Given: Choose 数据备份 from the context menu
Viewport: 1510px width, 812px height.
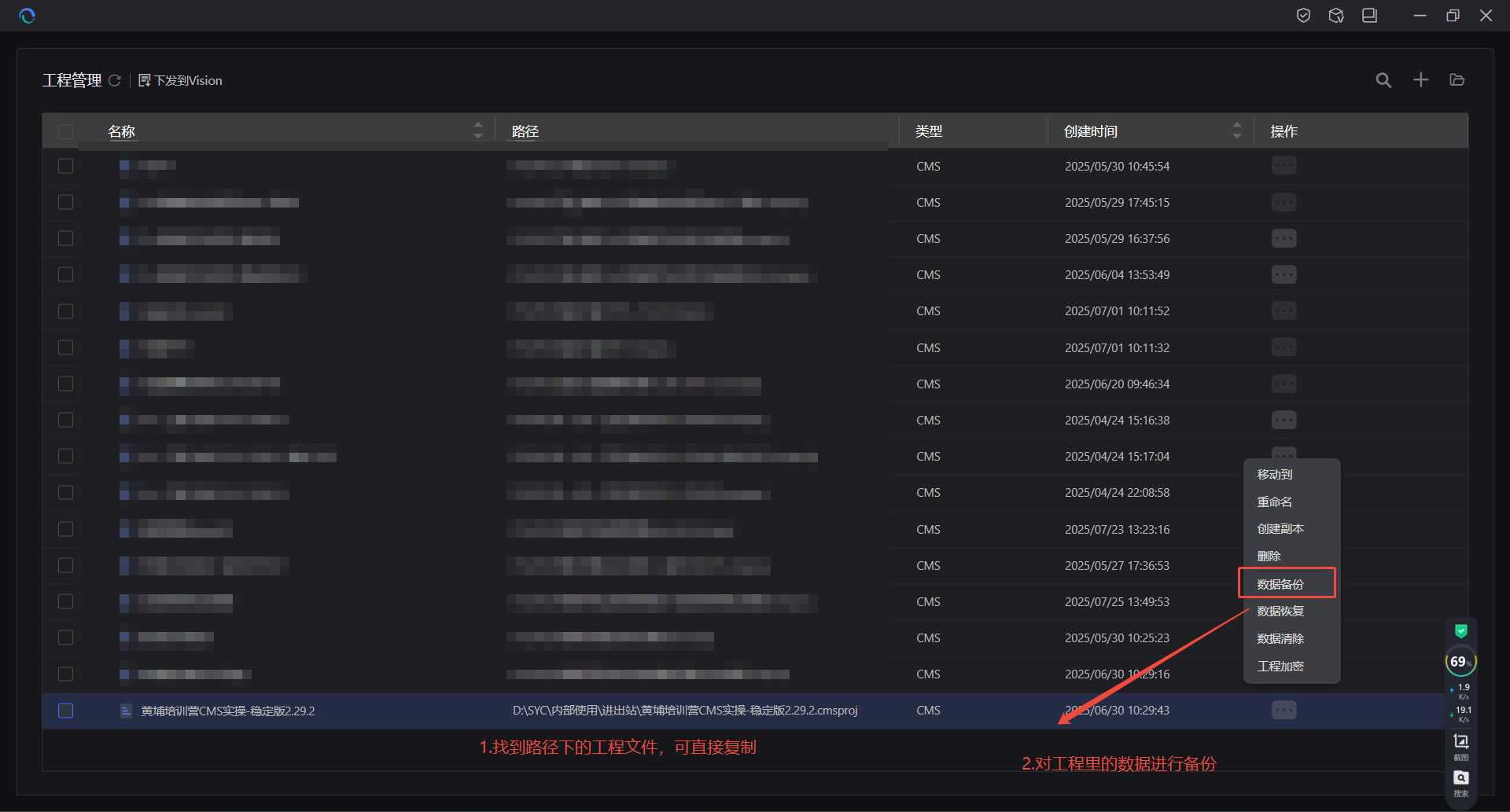Looking at the screenshot, I should (x=1280, y=584).
